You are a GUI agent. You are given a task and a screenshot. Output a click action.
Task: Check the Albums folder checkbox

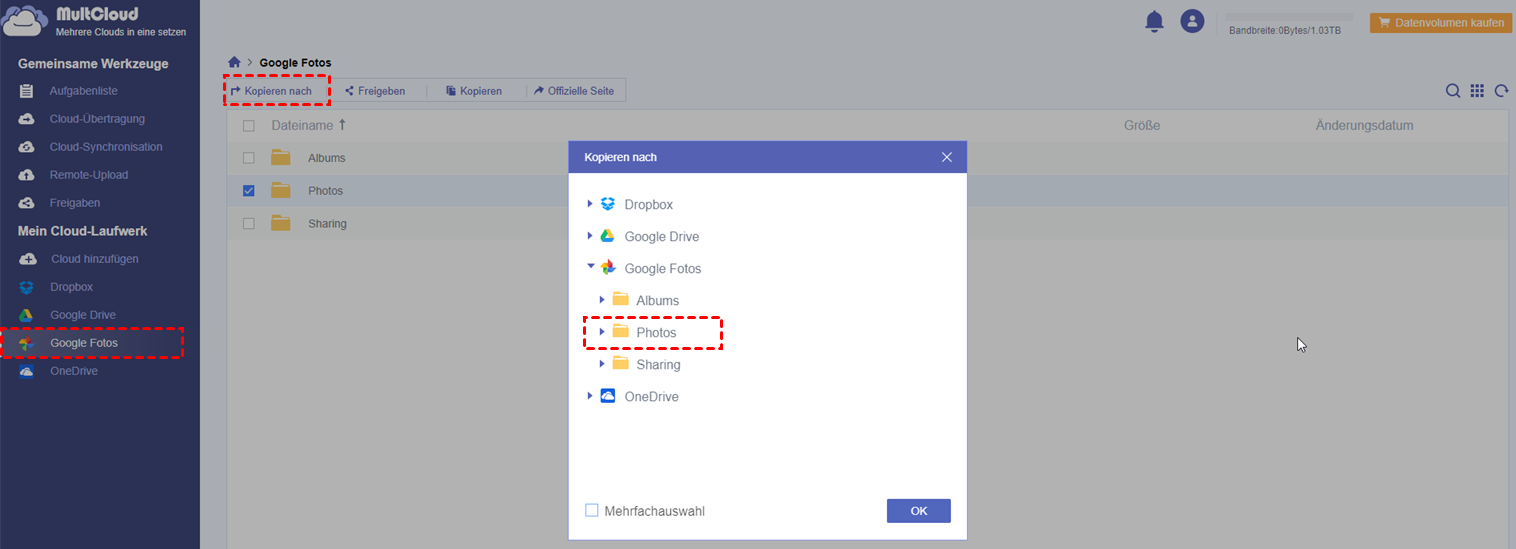(249, 158)
